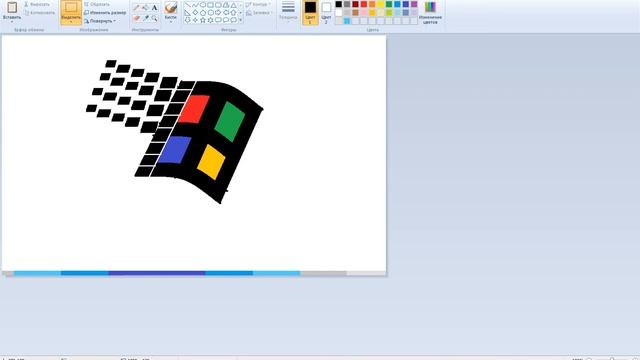Choose the Hexagon shape in shapes gallery

coord(211,13)
